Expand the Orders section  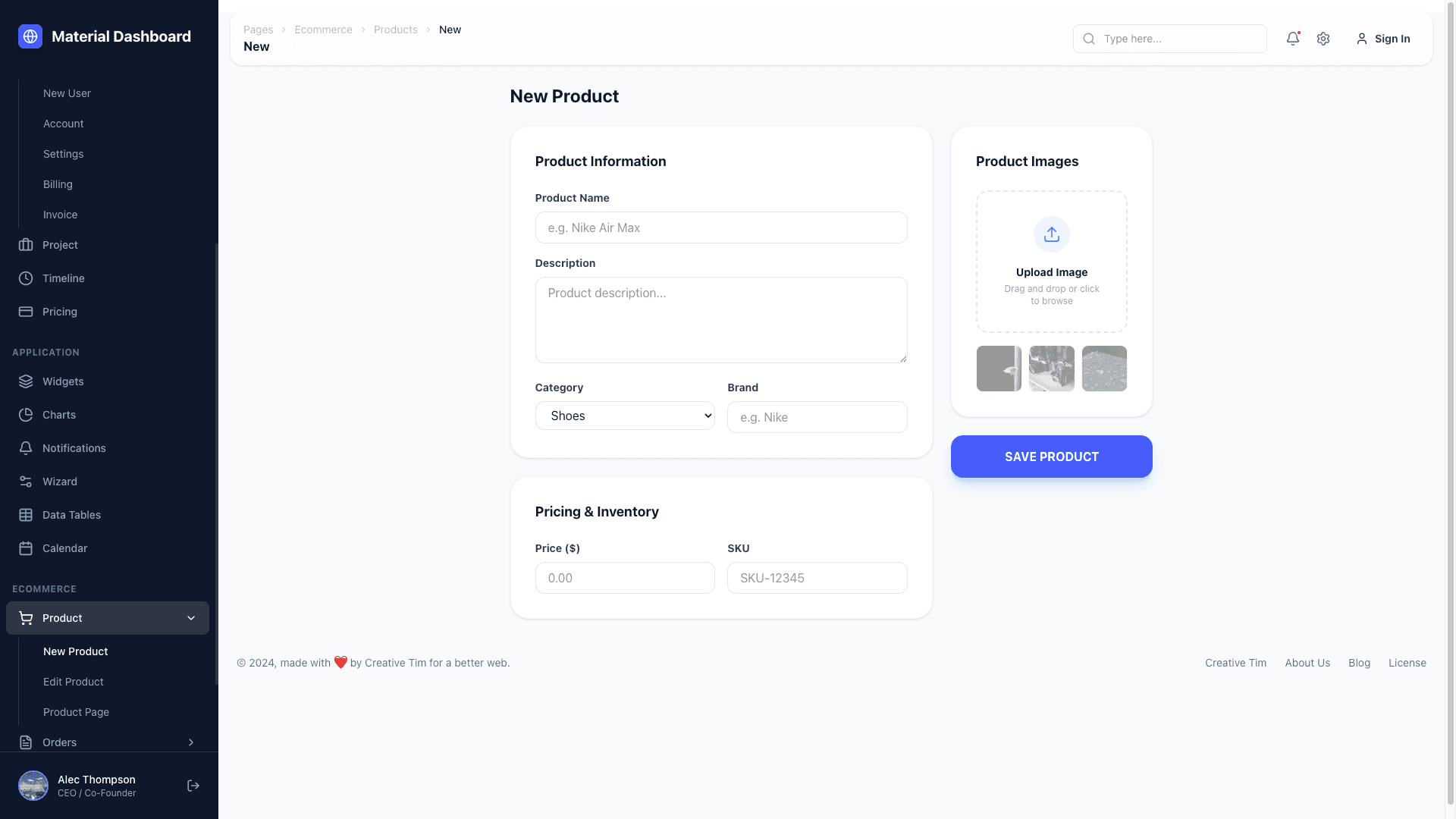coord(191,742)
